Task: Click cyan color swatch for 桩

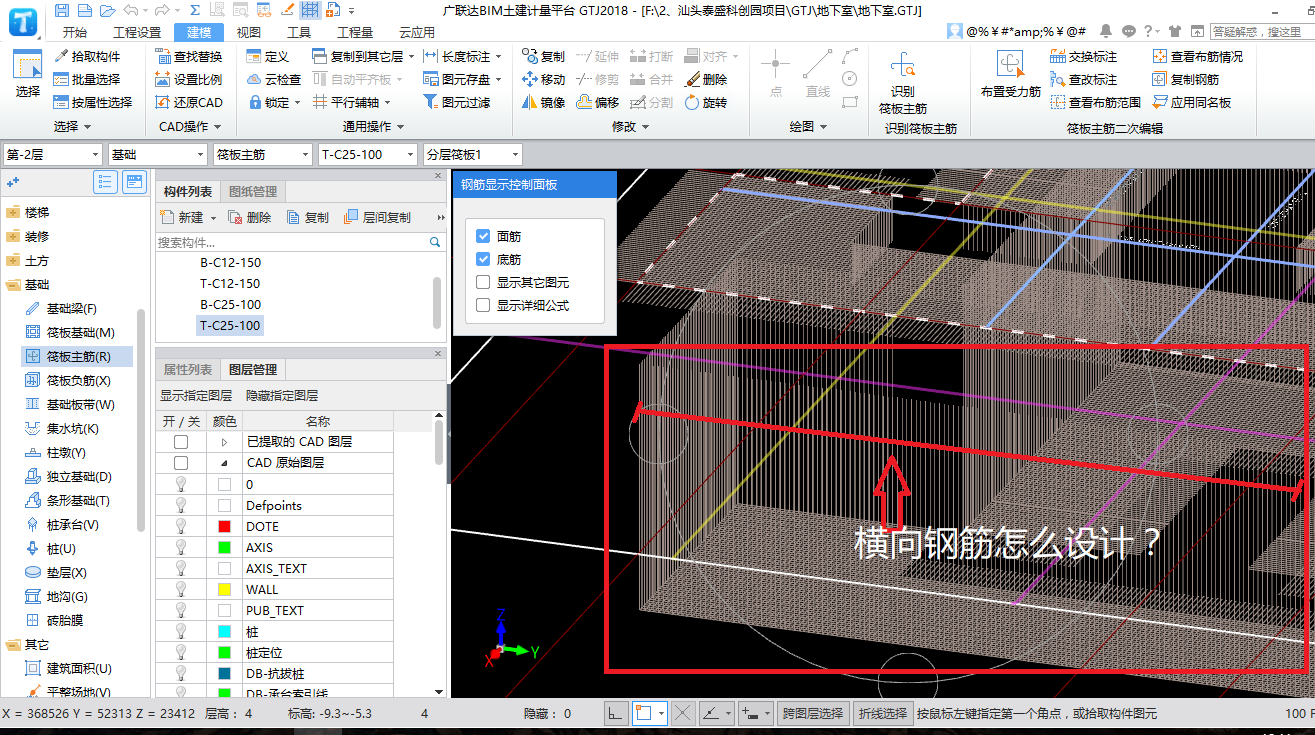Action: (x=224, y=631)
